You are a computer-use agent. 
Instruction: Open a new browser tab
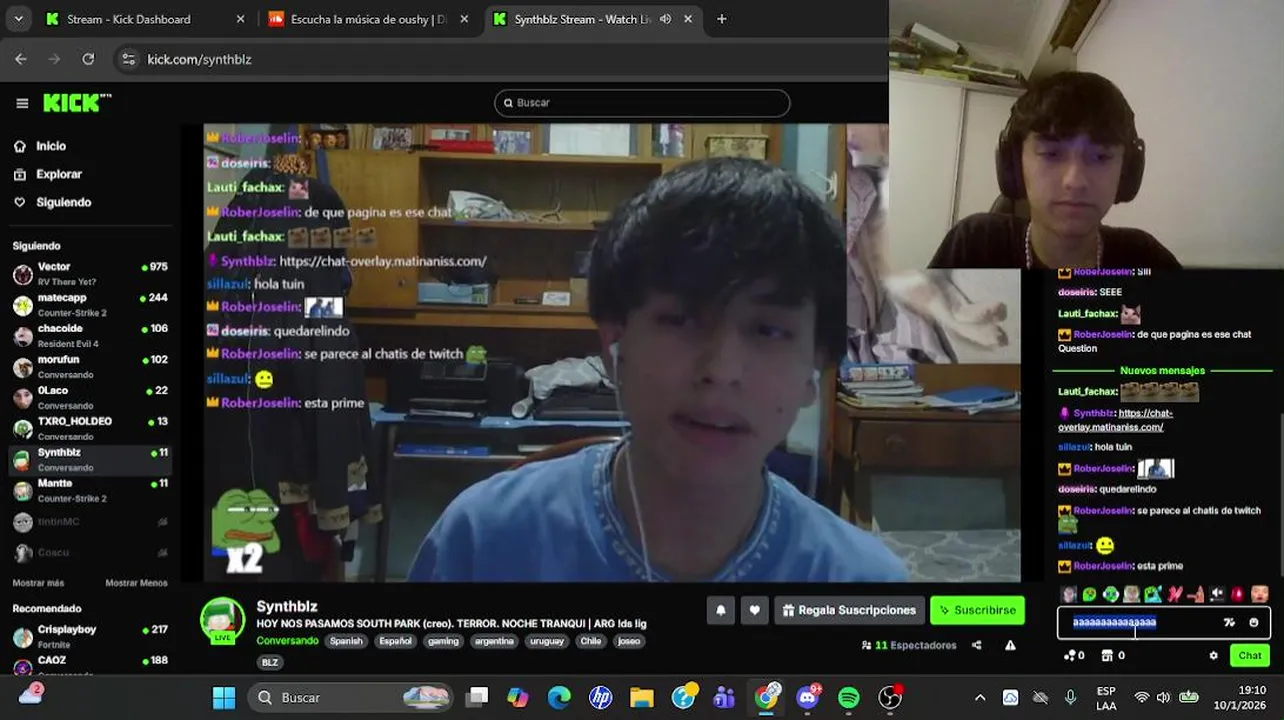pyautogui.click(x=722, y=19)
